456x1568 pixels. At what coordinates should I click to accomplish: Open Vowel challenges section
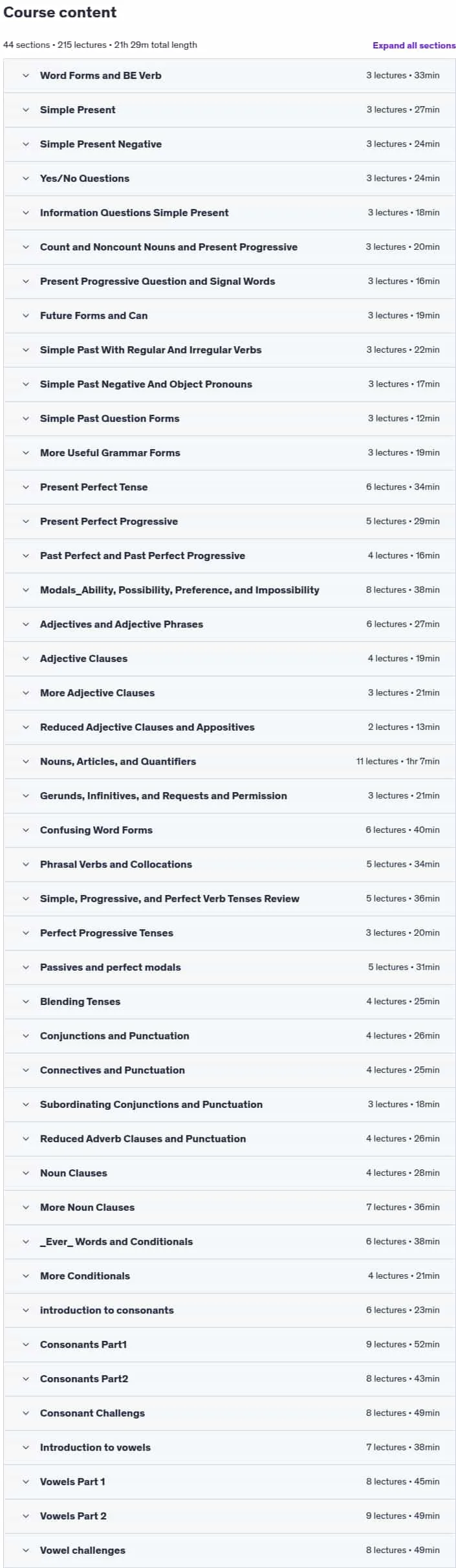coord(230,1551)
